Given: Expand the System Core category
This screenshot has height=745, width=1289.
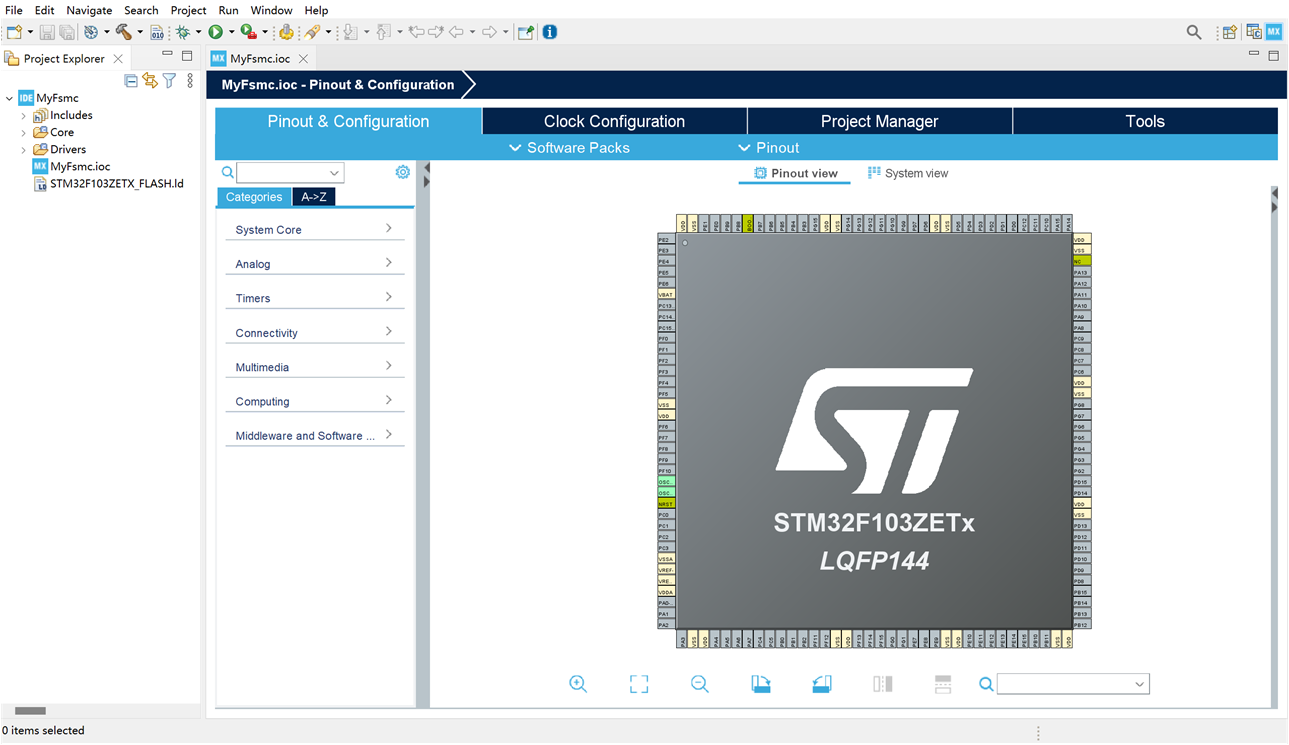Looking at the screenshot, I should (314, 229).
